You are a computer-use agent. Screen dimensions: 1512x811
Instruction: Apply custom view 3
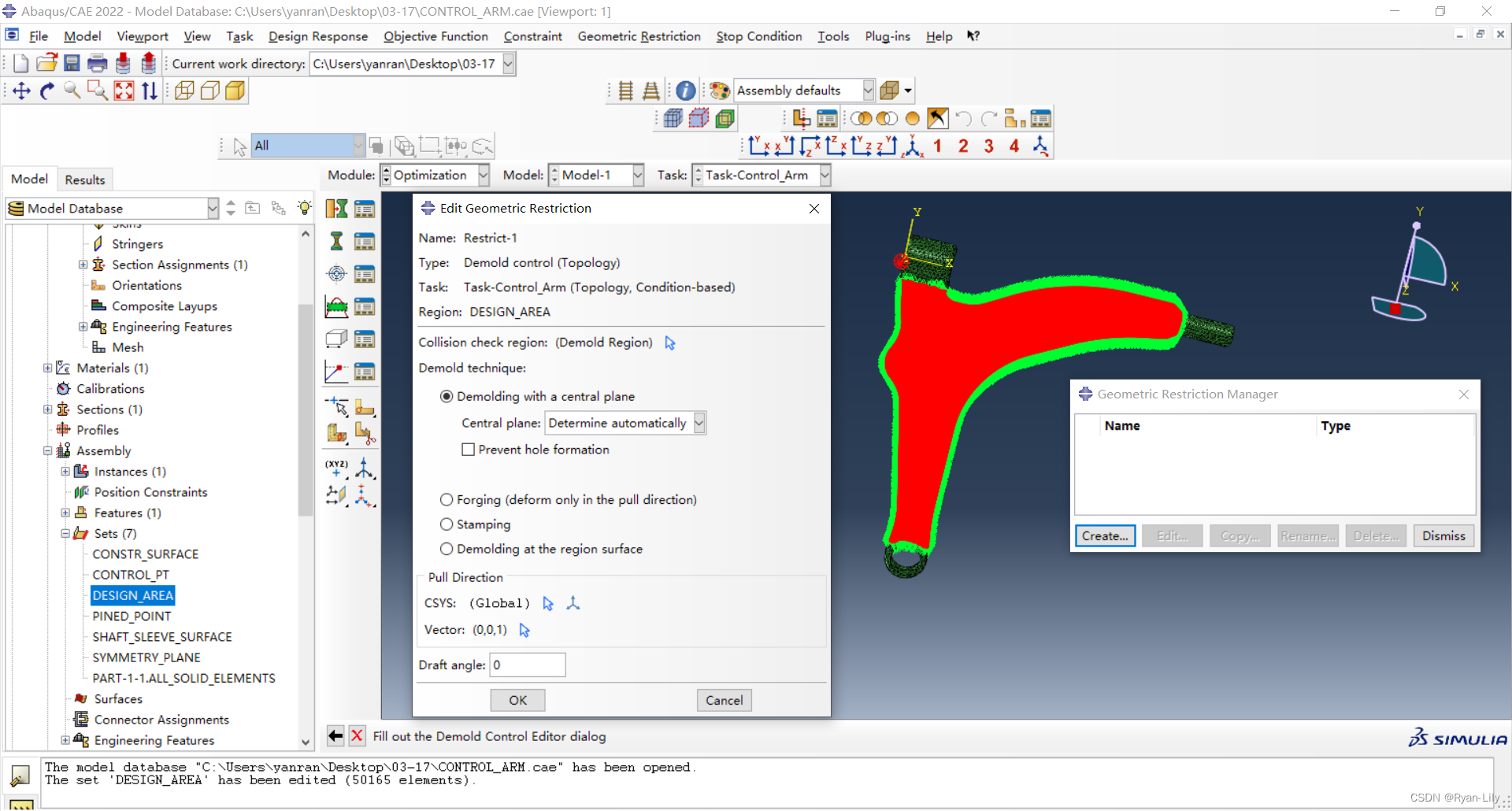[x=989, y=146]
